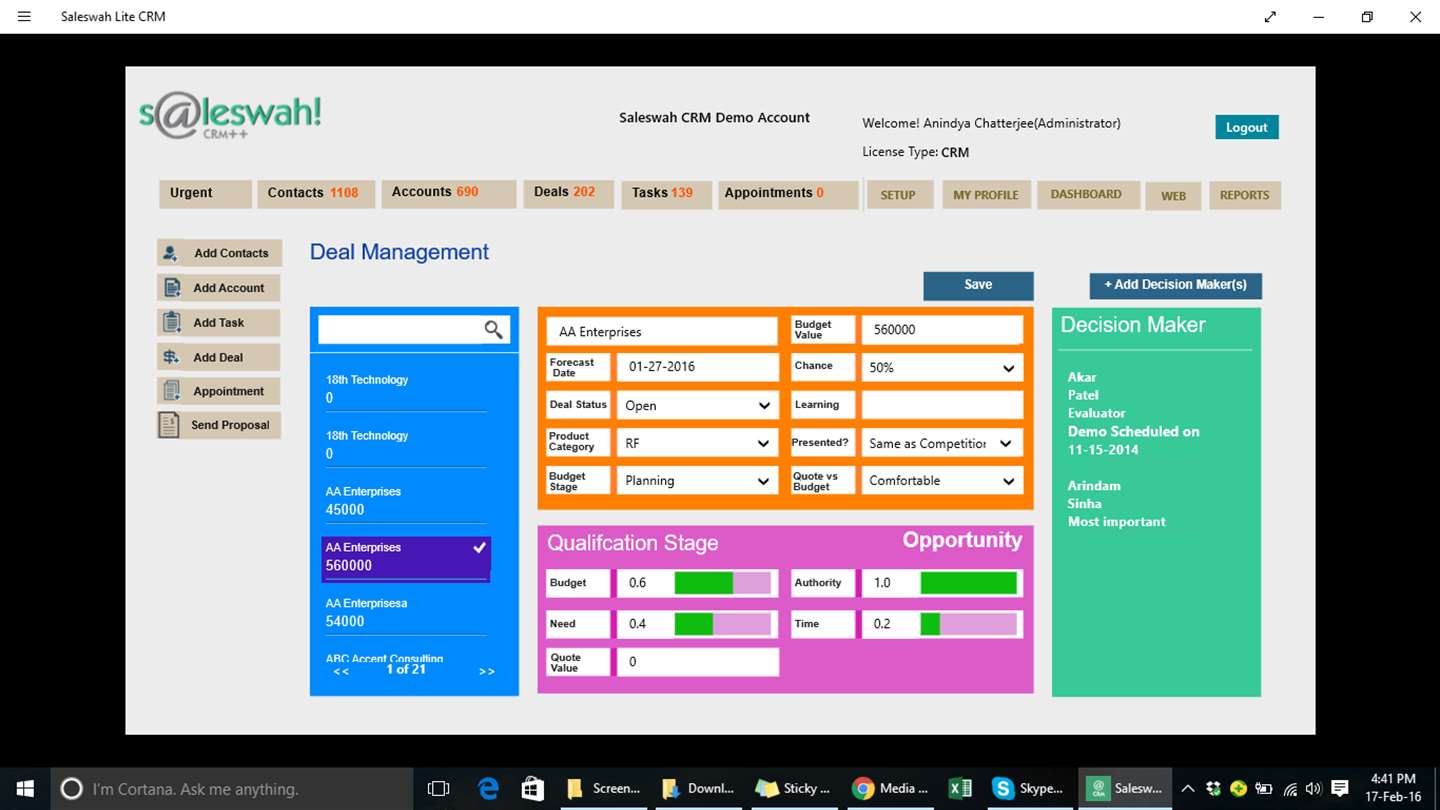Click the Add Decision Maker(s) button
The image size is (1440, 810).
pyautogui.click(x=1176, y=285)
